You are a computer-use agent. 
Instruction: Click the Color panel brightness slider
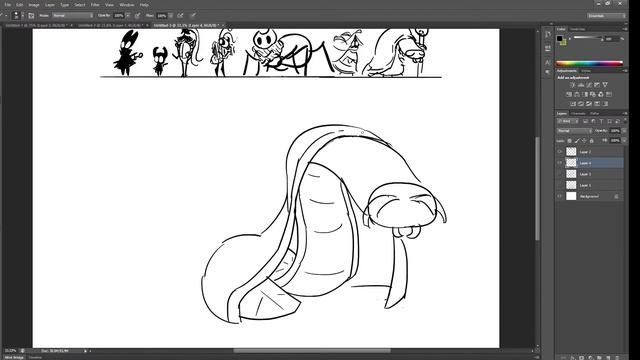(x=588, y=38)
